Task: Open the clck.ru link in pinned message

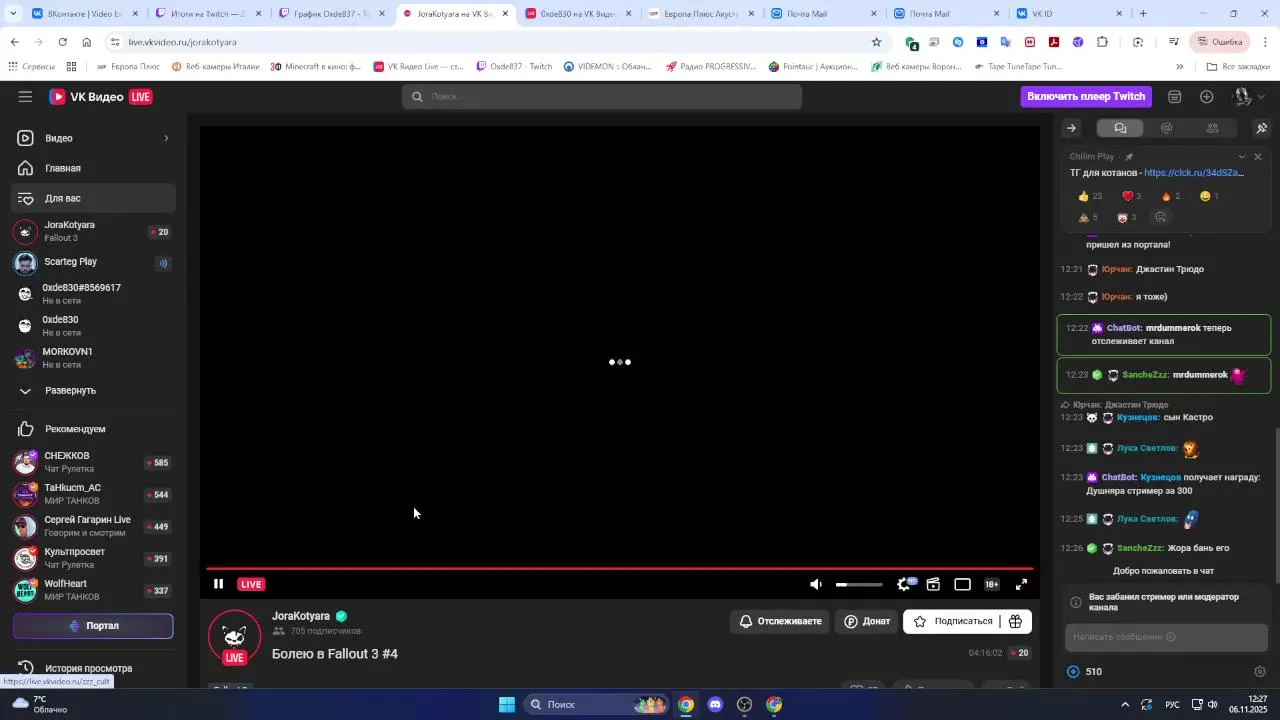Action: click(x=1194, y=173)
